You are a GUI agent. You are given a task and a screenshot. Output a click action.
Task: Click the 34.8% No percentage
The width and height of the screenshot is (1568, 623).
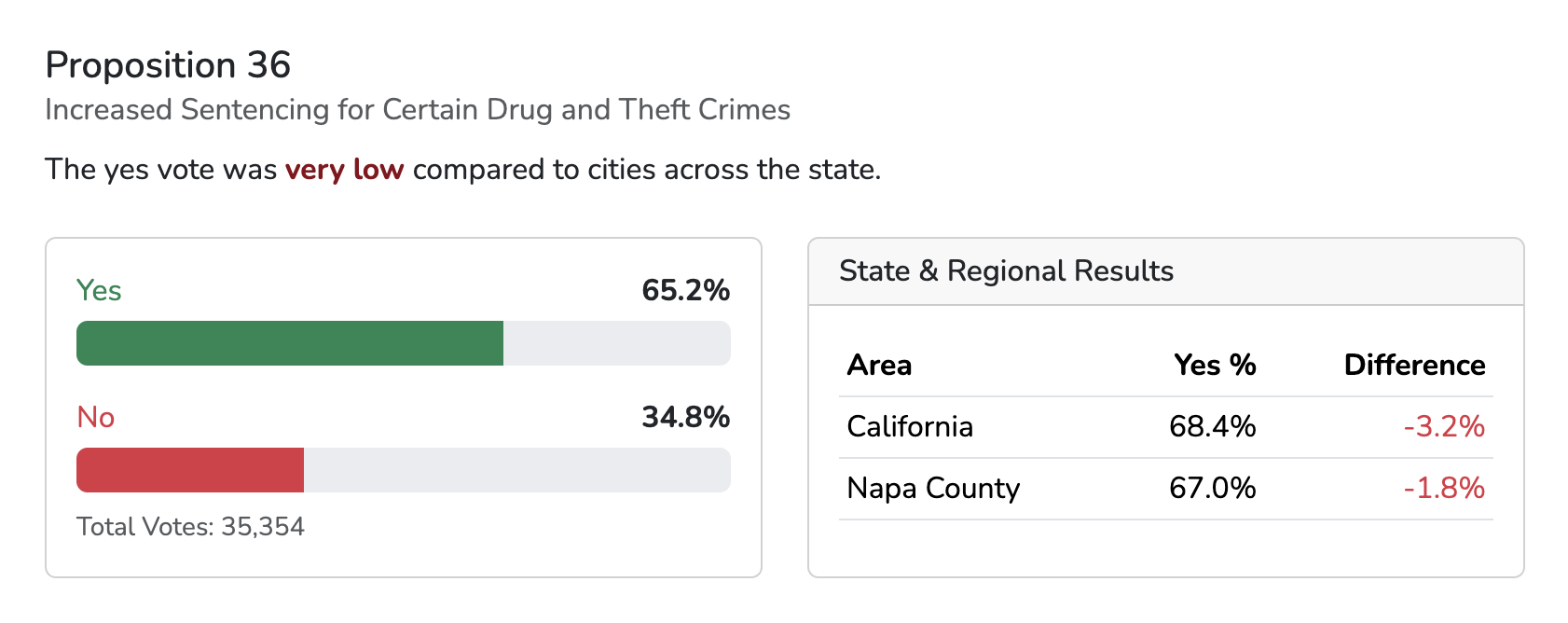pos(685,417)
